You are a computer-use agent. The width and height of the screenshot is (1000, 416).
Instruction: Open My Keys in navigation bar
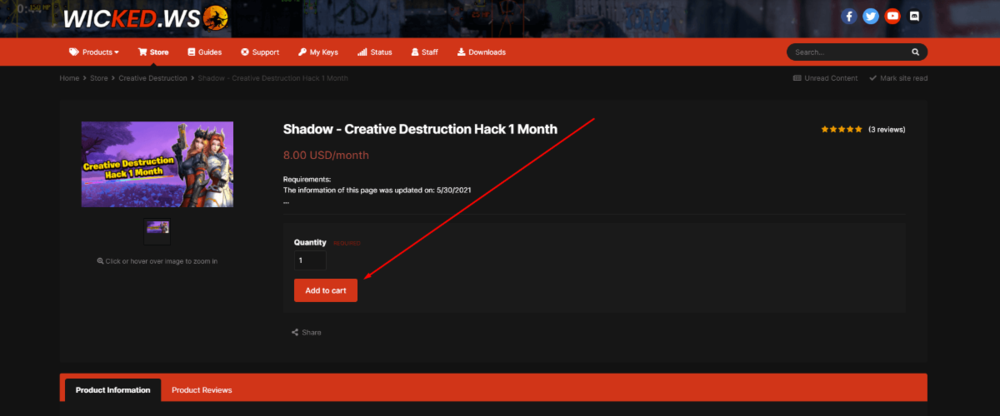point(319,52)
